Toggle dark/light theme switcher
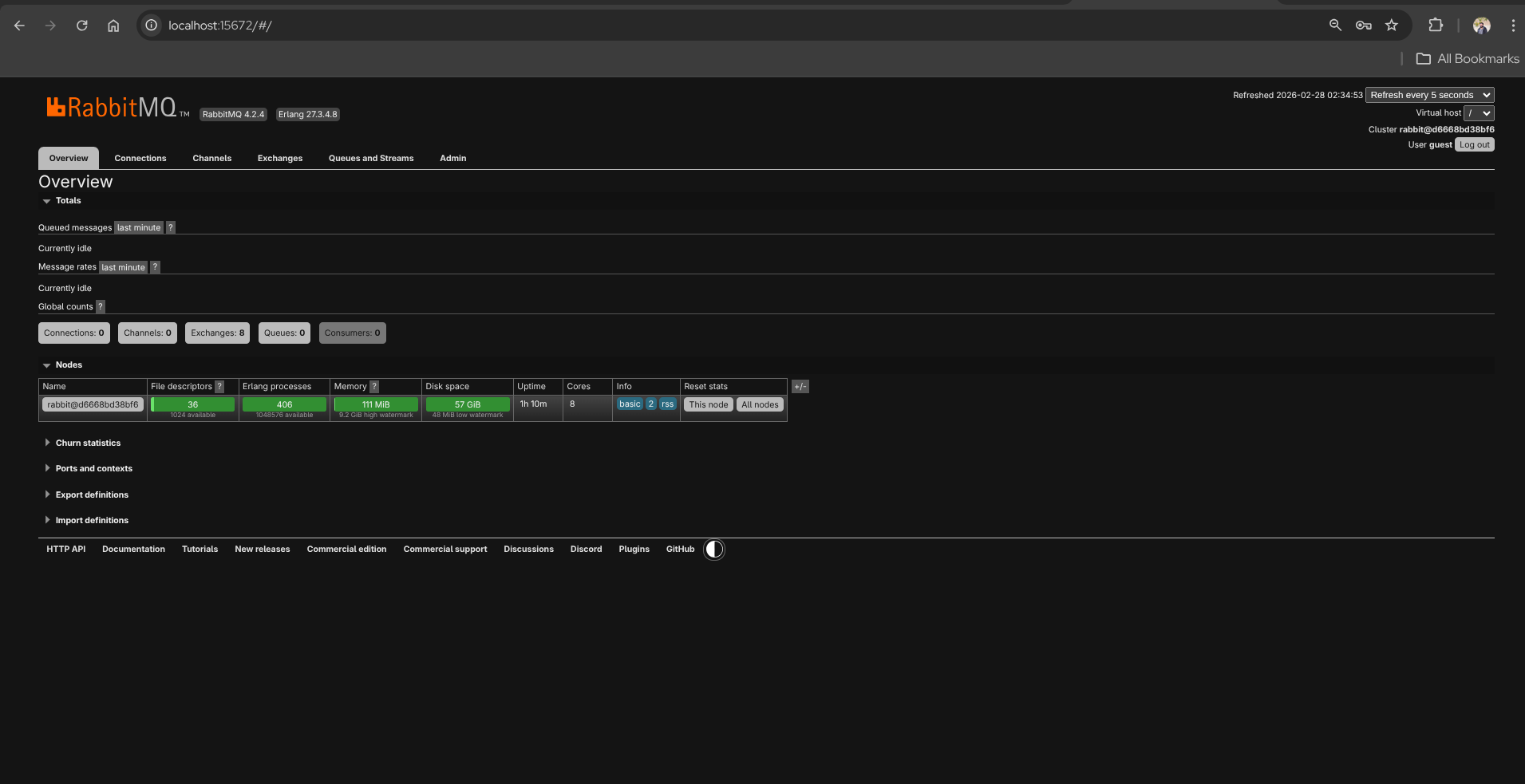 [x=714, y=550]
